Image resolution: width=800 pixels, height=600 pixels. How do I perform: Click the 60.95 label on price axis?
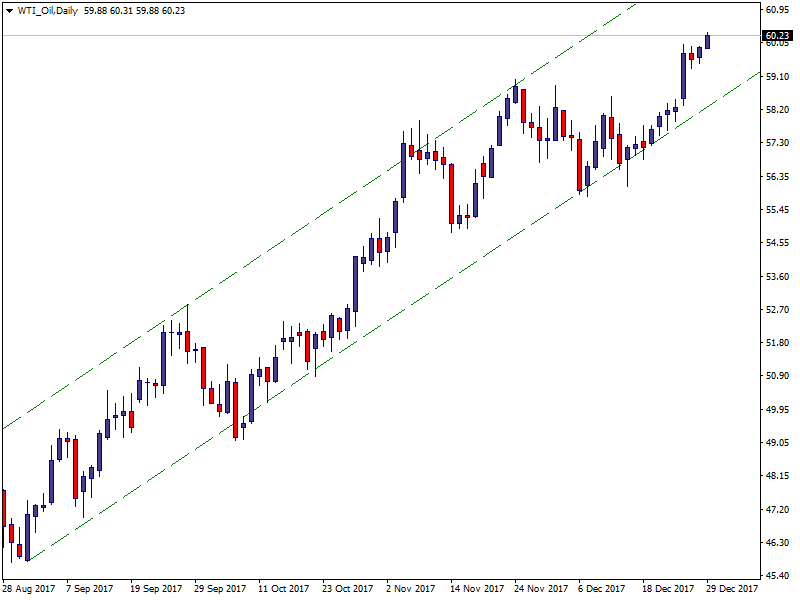[777, 10]
